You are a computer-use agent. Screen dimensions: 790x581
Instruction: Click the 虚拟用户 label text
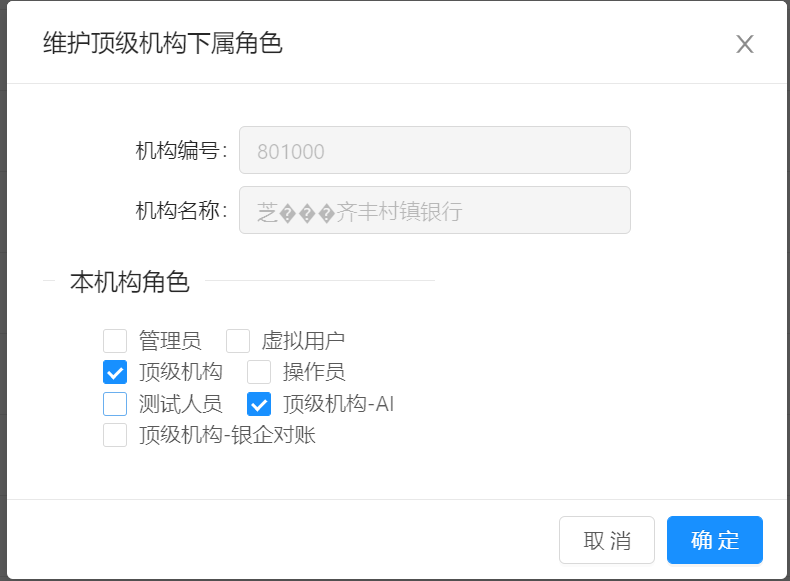[303, 341]
